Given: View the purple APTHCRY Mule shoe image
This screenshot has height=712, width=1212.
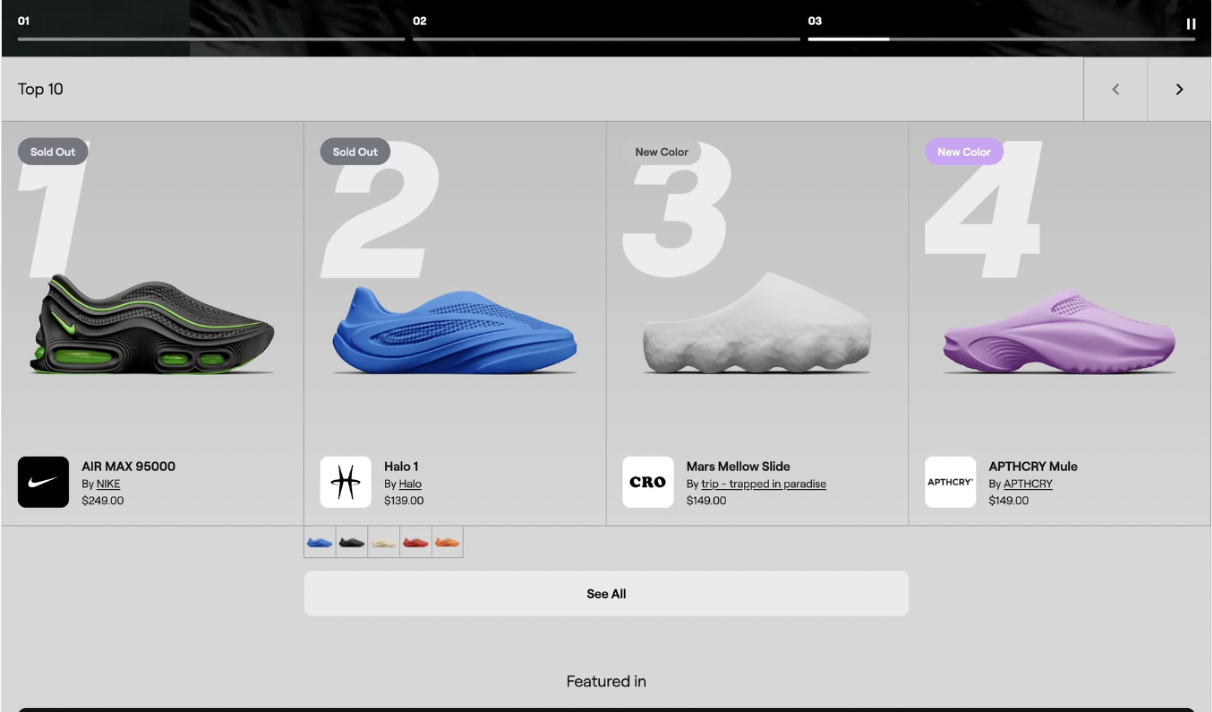Looking at the screenshot, I should point(1059,332).
